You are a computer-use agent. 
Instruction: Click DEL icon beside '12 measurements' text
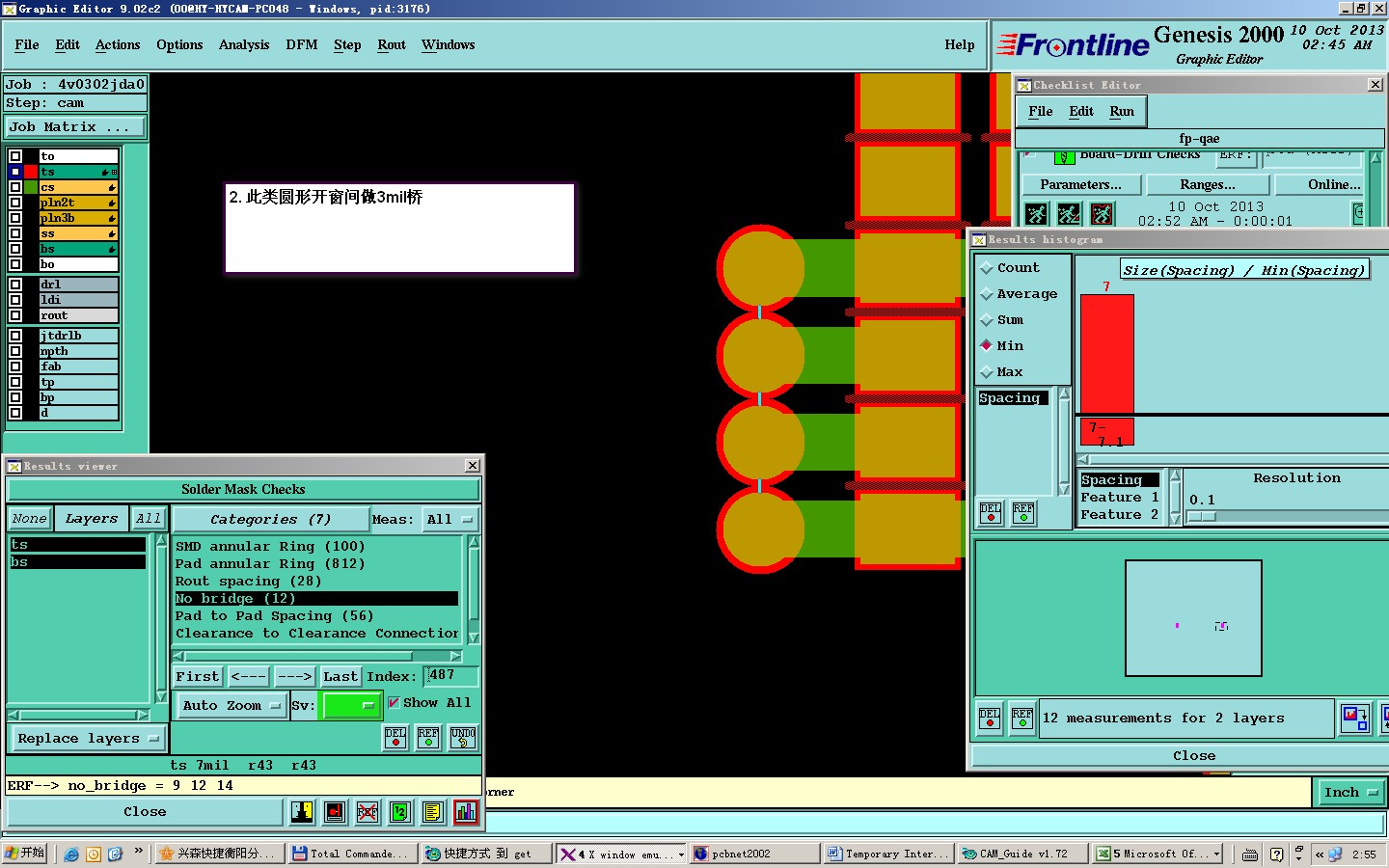click(990, 719)
